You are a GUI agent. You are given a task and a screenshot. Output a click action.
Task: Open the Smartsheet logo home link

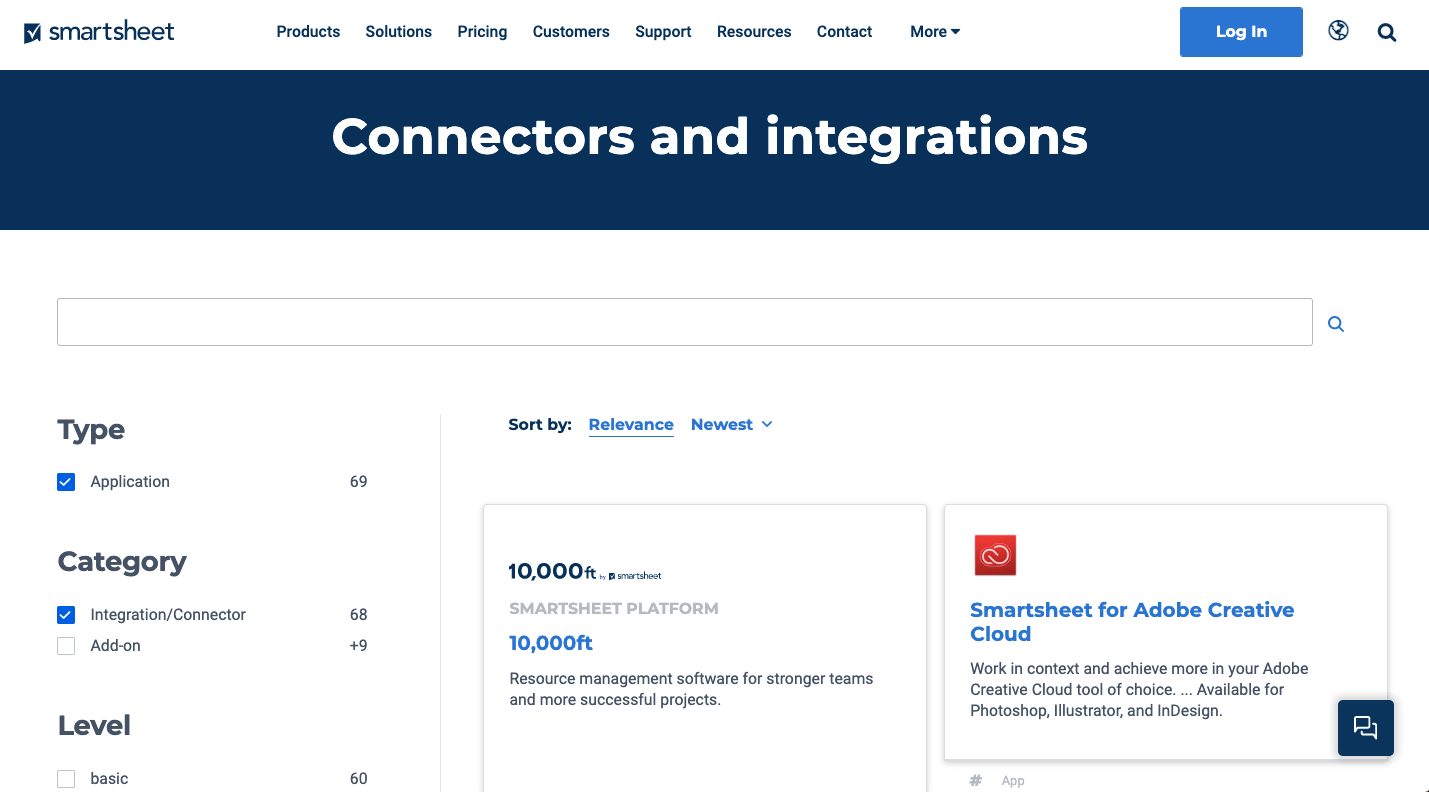99,32
